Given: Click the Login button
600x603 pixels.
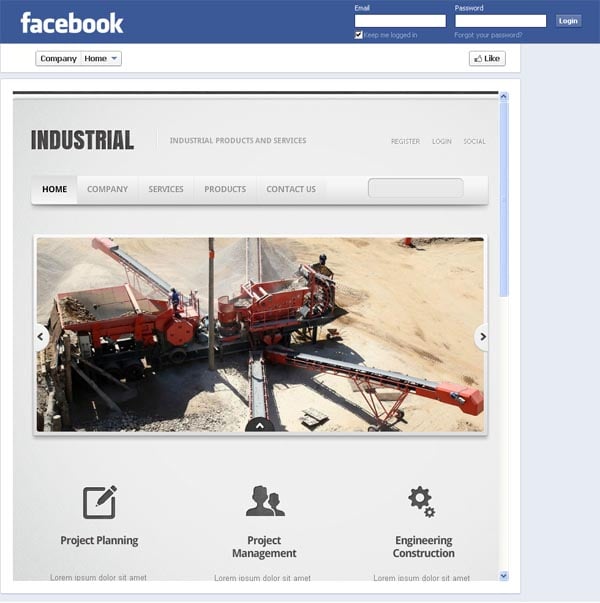Looking at the screenshot, I should point(568,21).
